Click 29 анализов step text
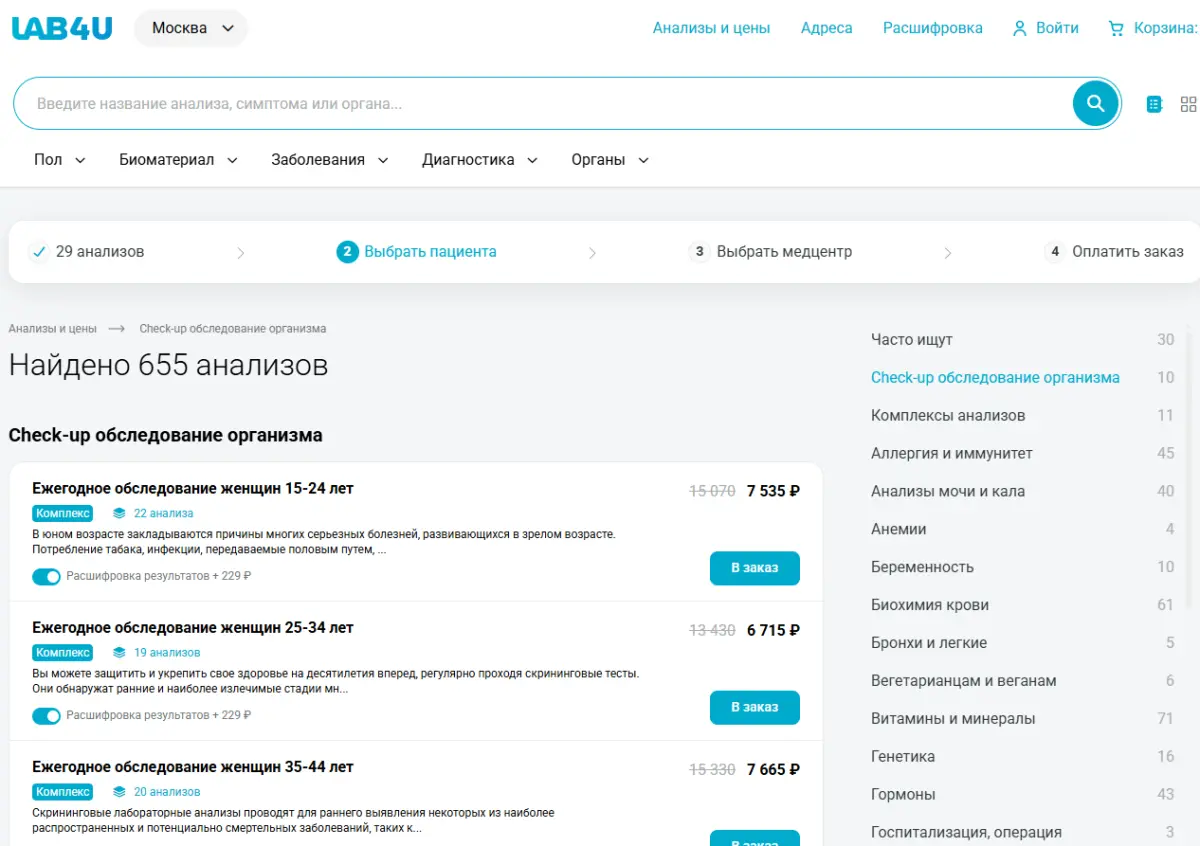 click(x=100, y=252)
